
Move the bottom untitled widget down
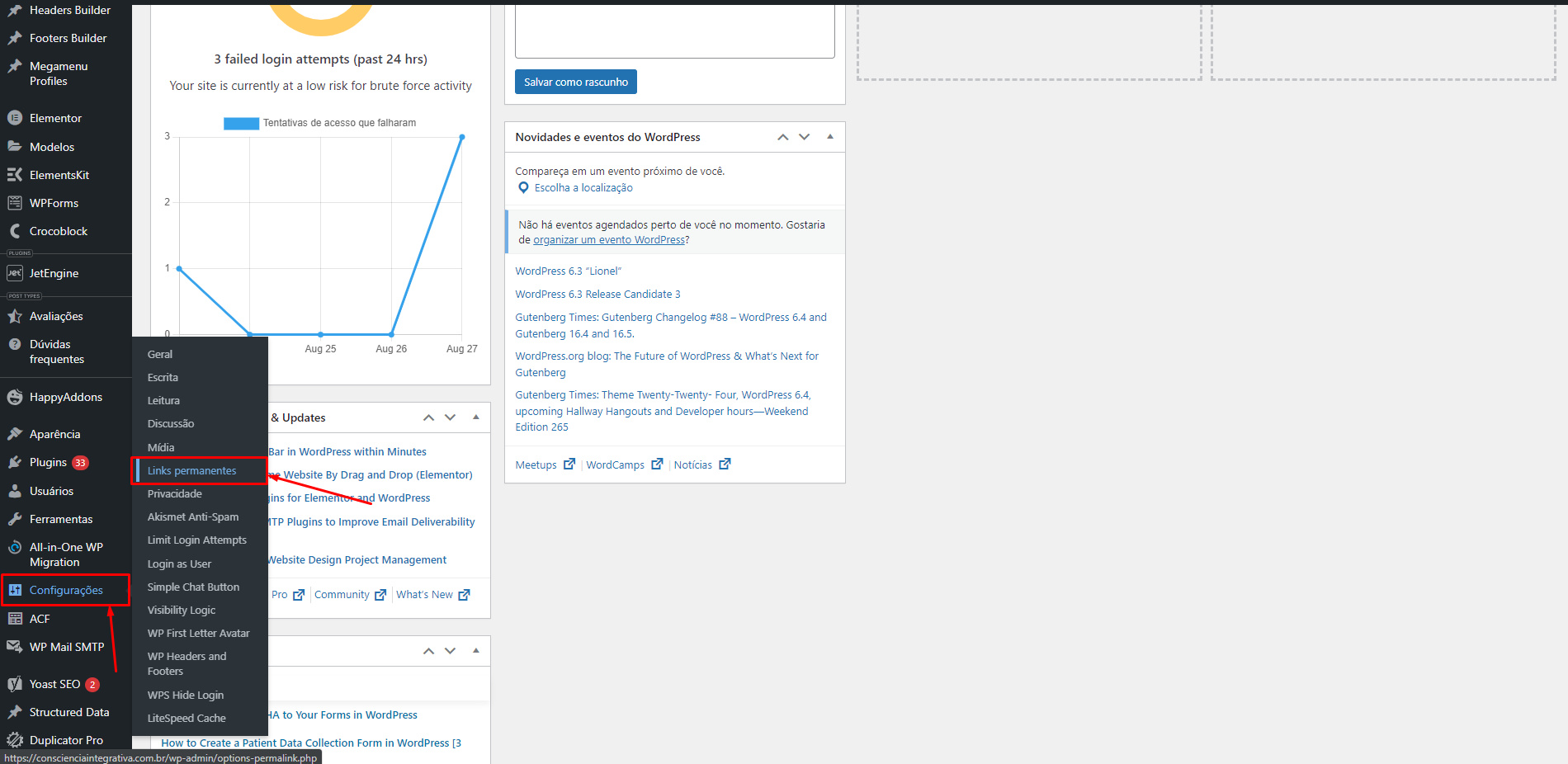[x=450, y=651]
